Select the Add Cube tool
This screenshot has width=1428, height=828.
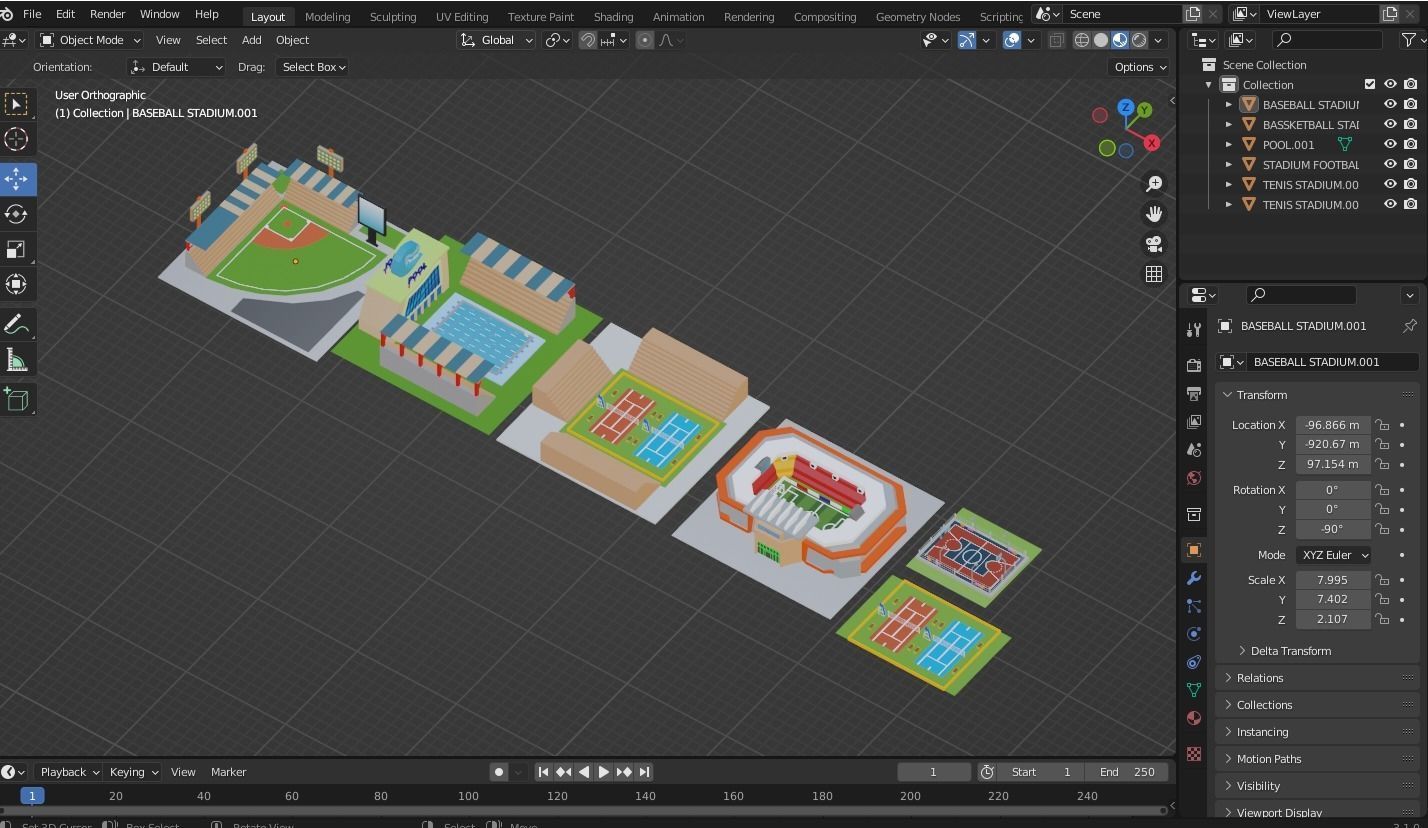pos(17,400)
